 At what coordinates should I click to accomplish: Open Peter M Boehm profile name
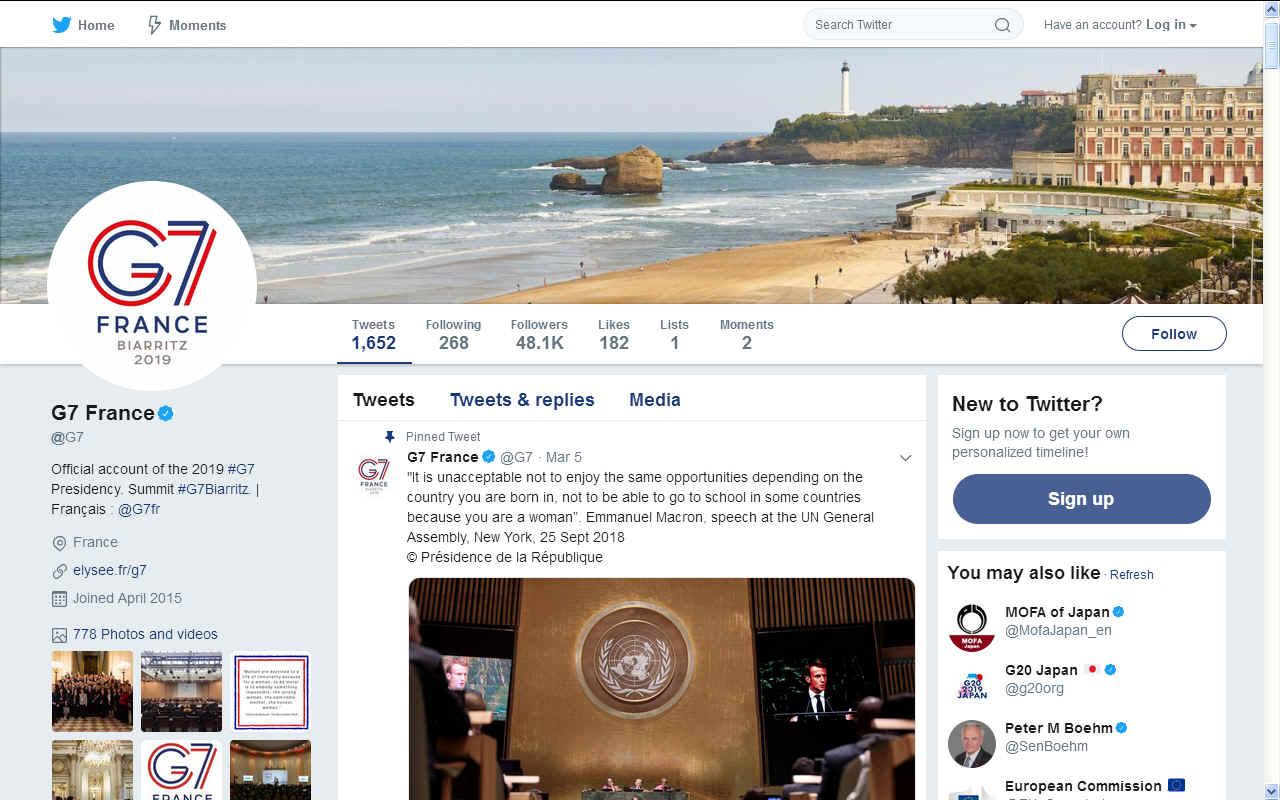[x=1059, y=728]
